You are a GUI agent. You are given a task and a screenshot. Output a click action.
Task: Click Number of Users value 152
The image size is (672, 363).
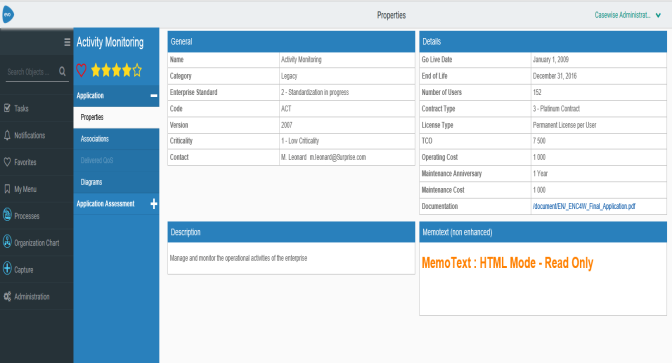click(x=537, y=92)
